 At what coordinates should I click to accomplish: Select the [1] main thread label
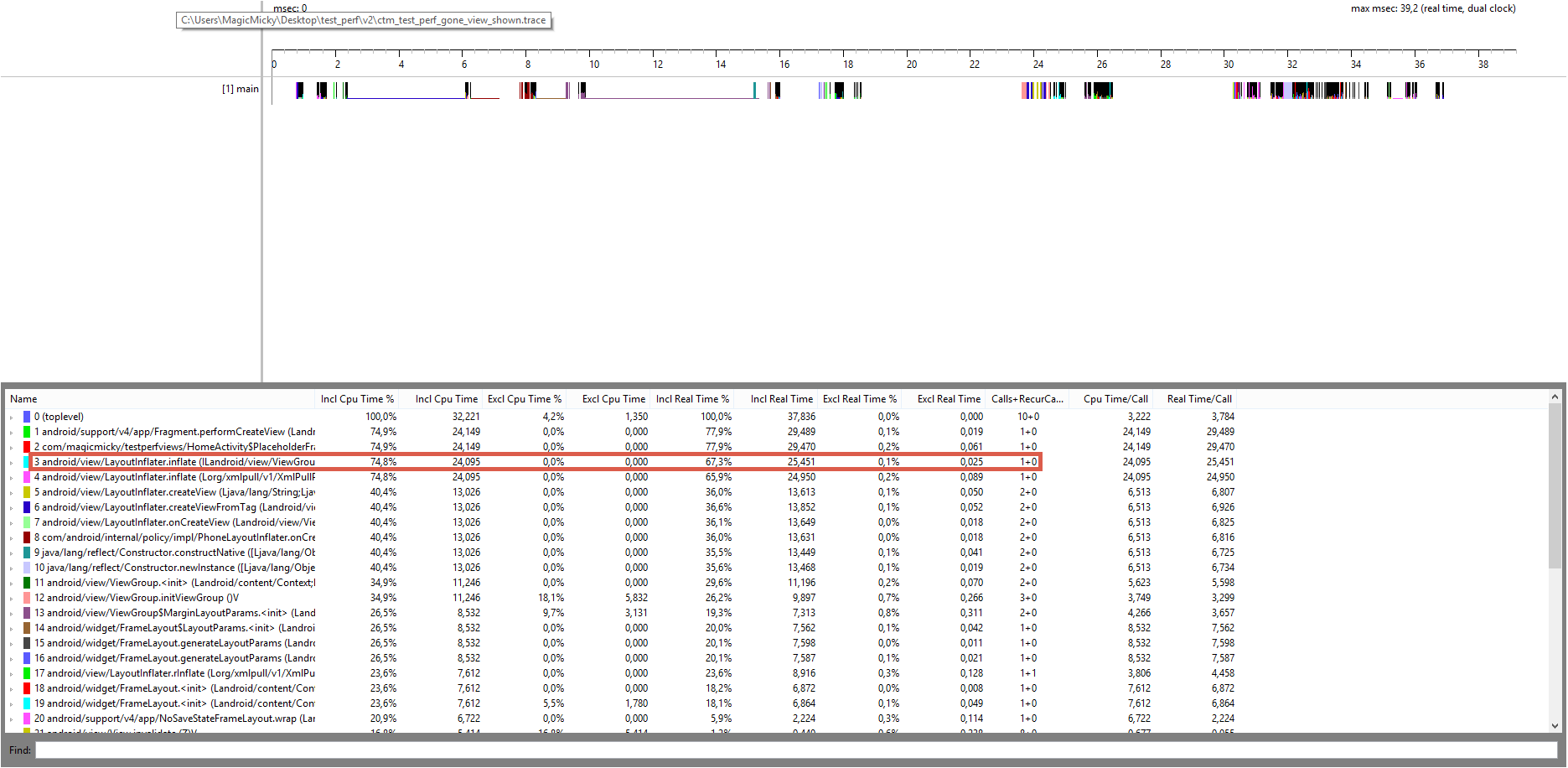241,89
